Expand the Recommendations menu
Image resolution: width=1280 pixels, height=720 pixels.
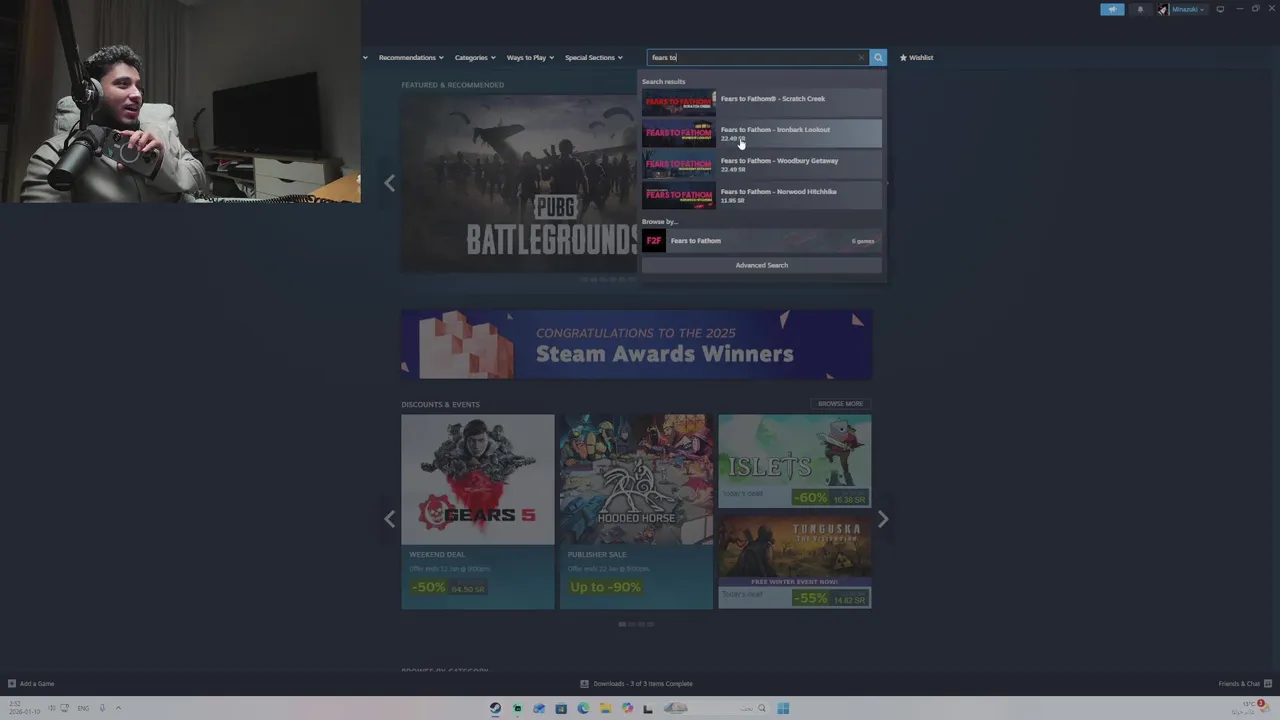(410, 57)
